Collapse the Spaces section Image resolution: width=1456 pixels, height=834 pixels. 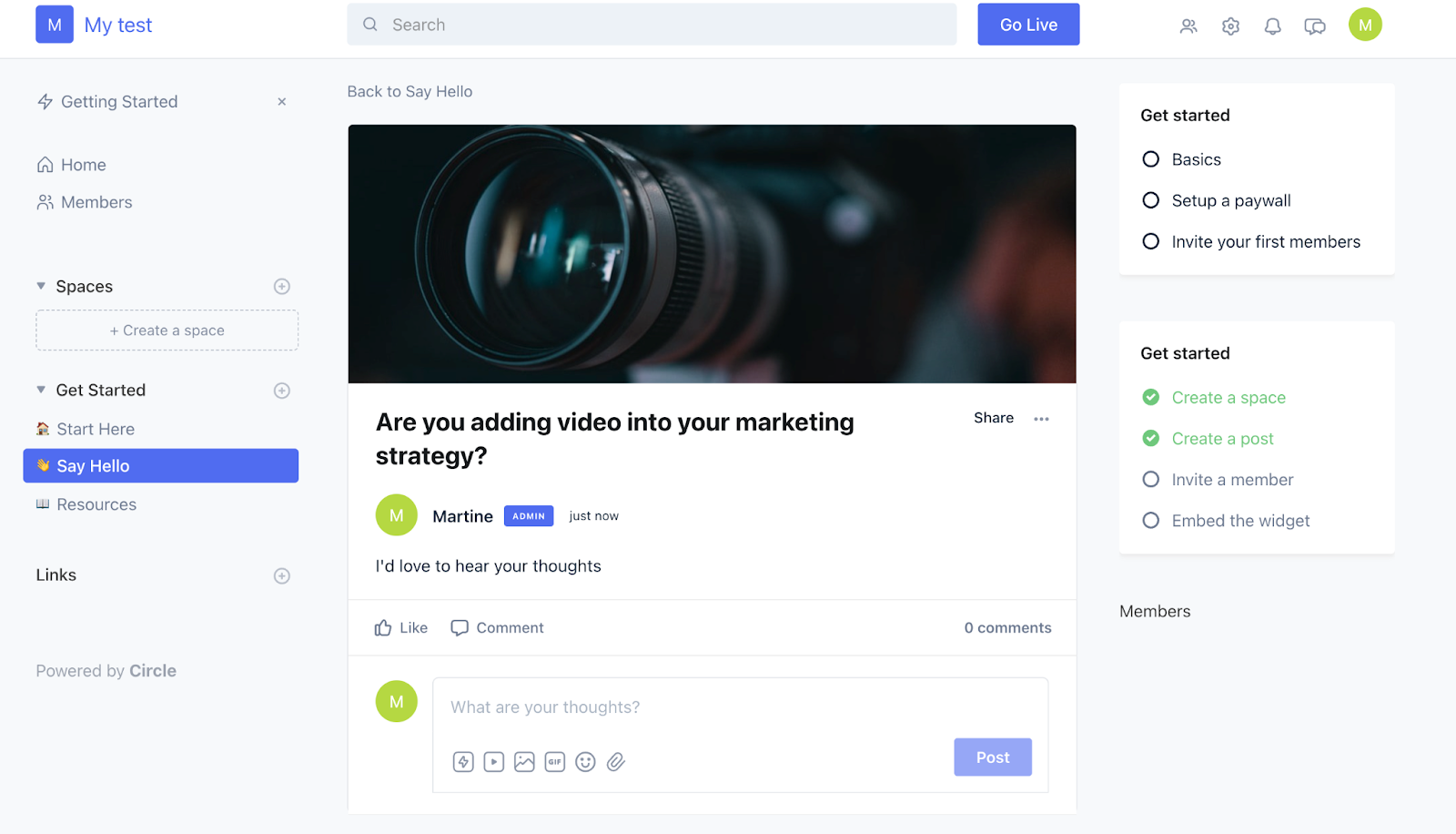click(x=40, y=285)
